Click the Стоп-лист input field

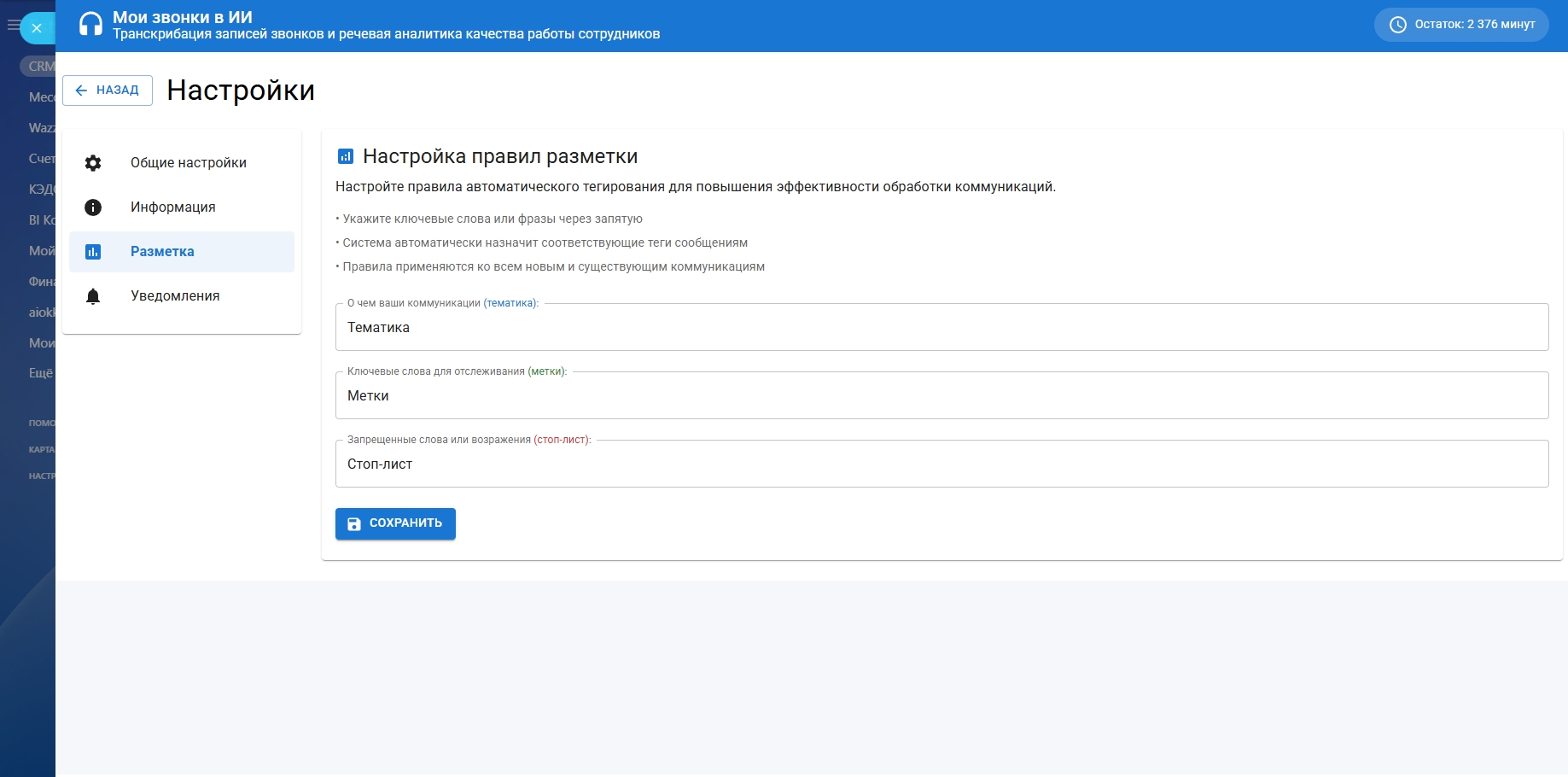(941, 464)
